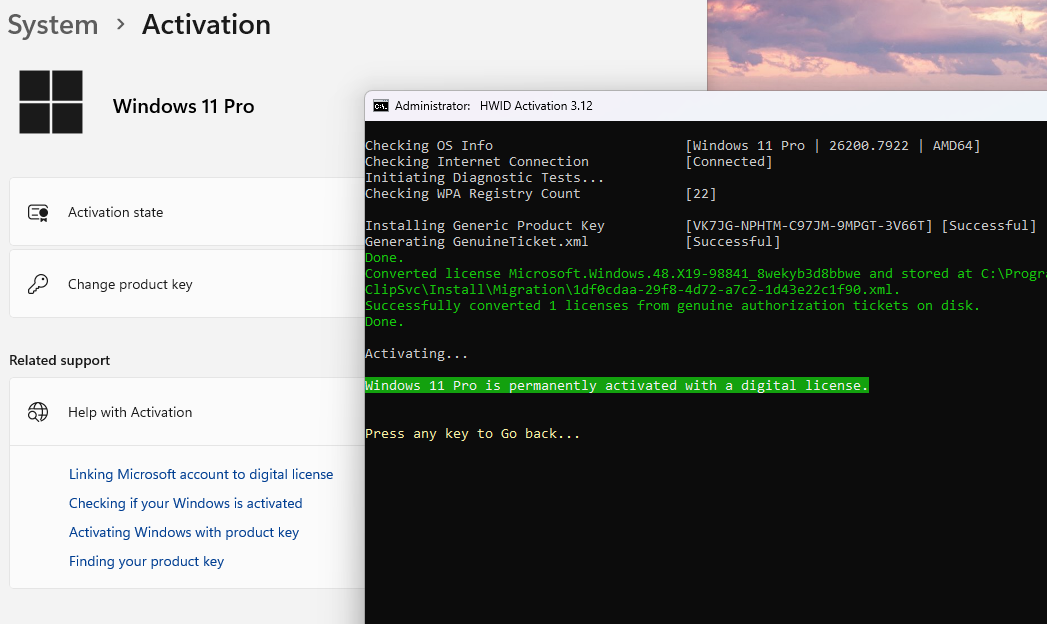
Task: Open Finding your product key link
Action: click(x=146, y=561)
